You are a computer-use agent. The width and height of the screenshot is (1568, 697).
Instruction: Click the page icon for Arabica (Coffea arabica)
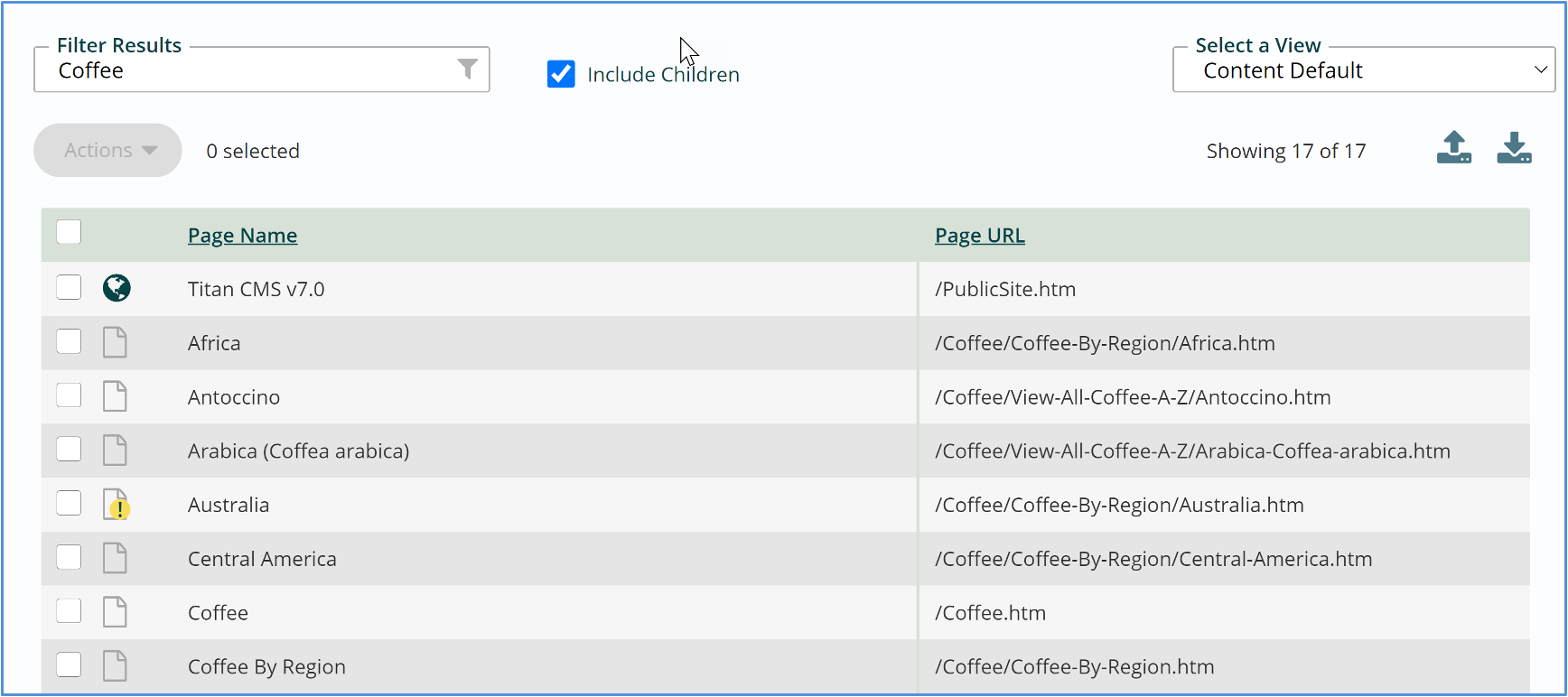tap(115, 451)
